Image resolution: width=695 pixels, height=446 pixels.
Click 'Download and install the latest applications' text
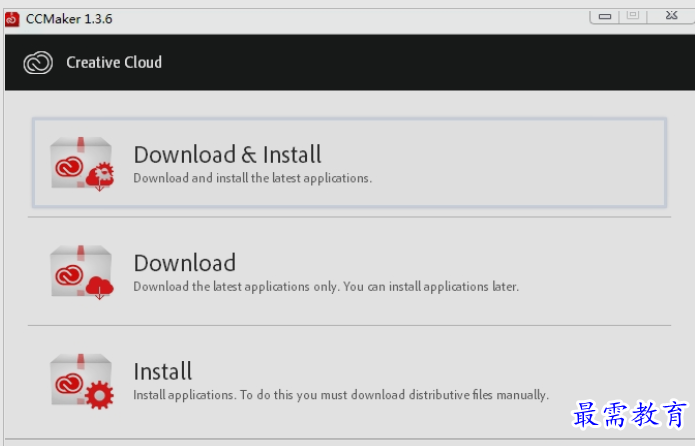(x=253, y=178)
